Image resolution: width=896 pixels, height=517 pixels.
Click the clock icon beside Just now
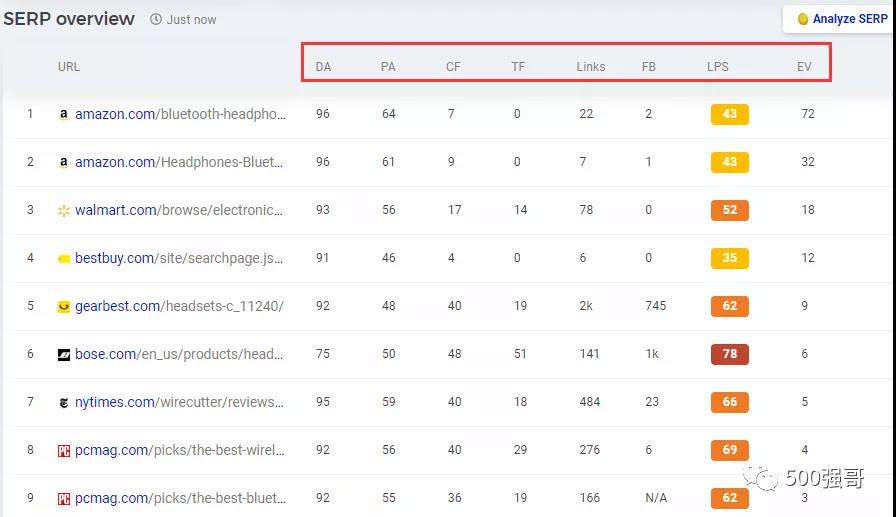[x=156, y=20]
